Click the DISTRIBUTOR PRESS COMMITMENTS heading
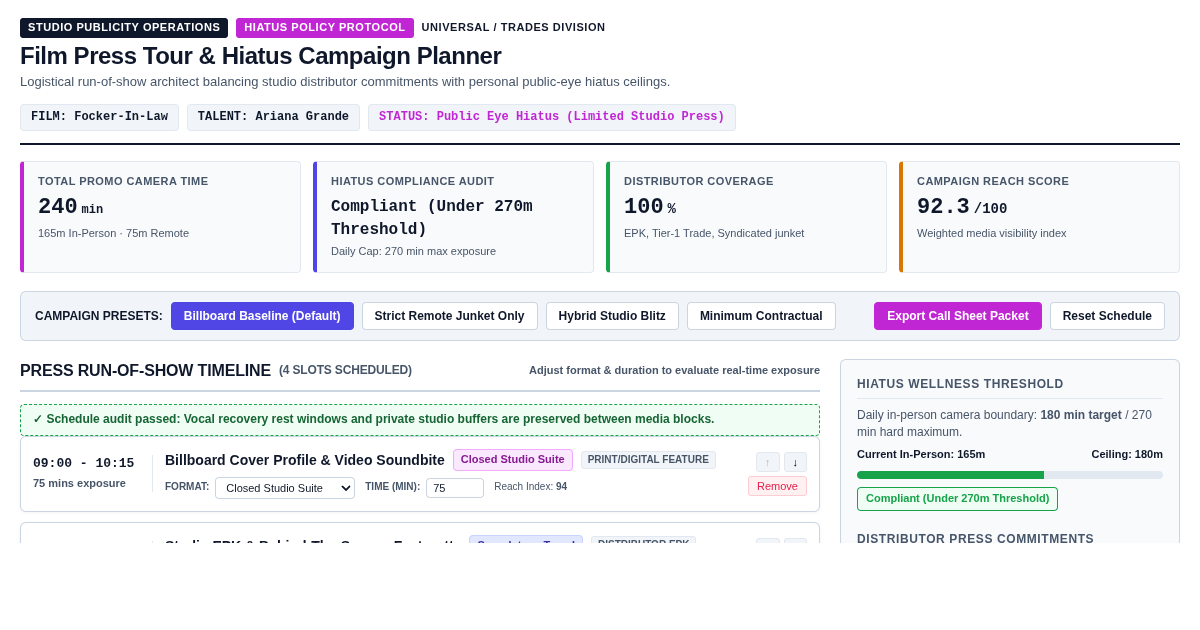The width and height of the screenshot is (1200, 630). click(975, 538)
